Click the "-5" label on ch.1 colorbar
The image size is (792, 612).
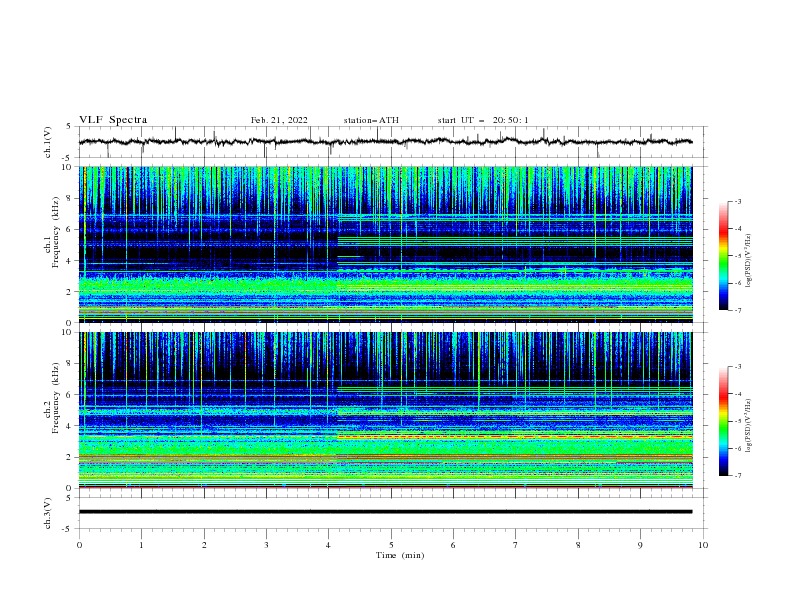pyautogui.click(x=738, y=256)
